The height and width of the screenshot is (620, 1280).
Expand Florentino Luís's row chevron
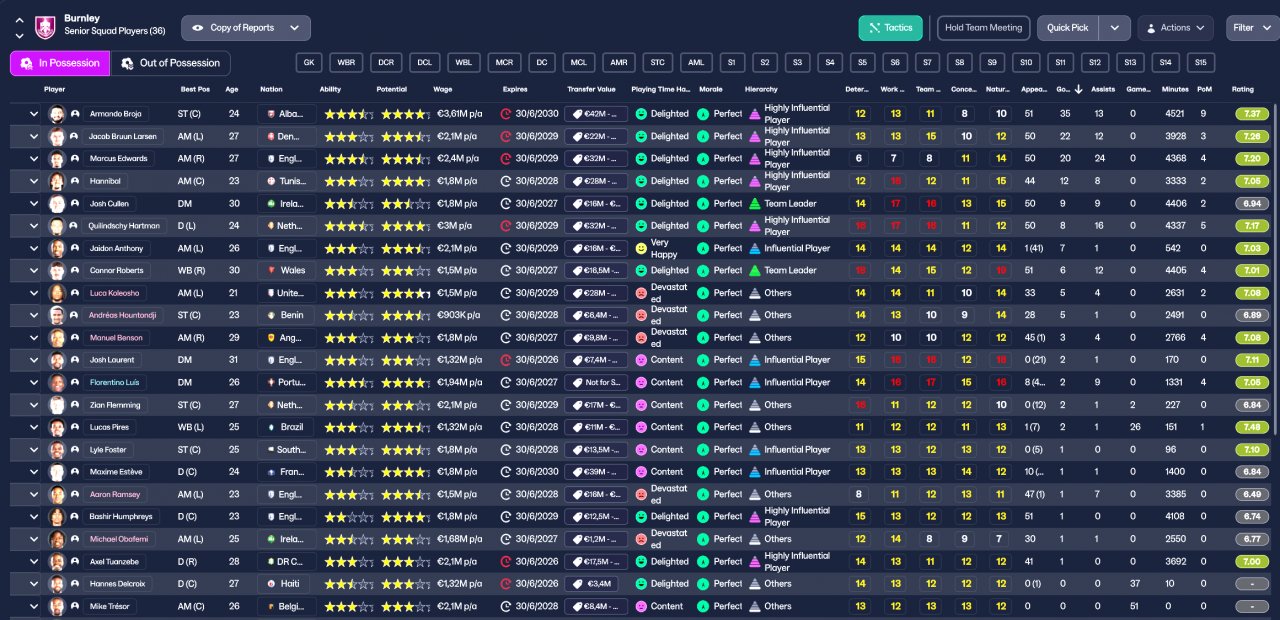[x=33, y=383]
